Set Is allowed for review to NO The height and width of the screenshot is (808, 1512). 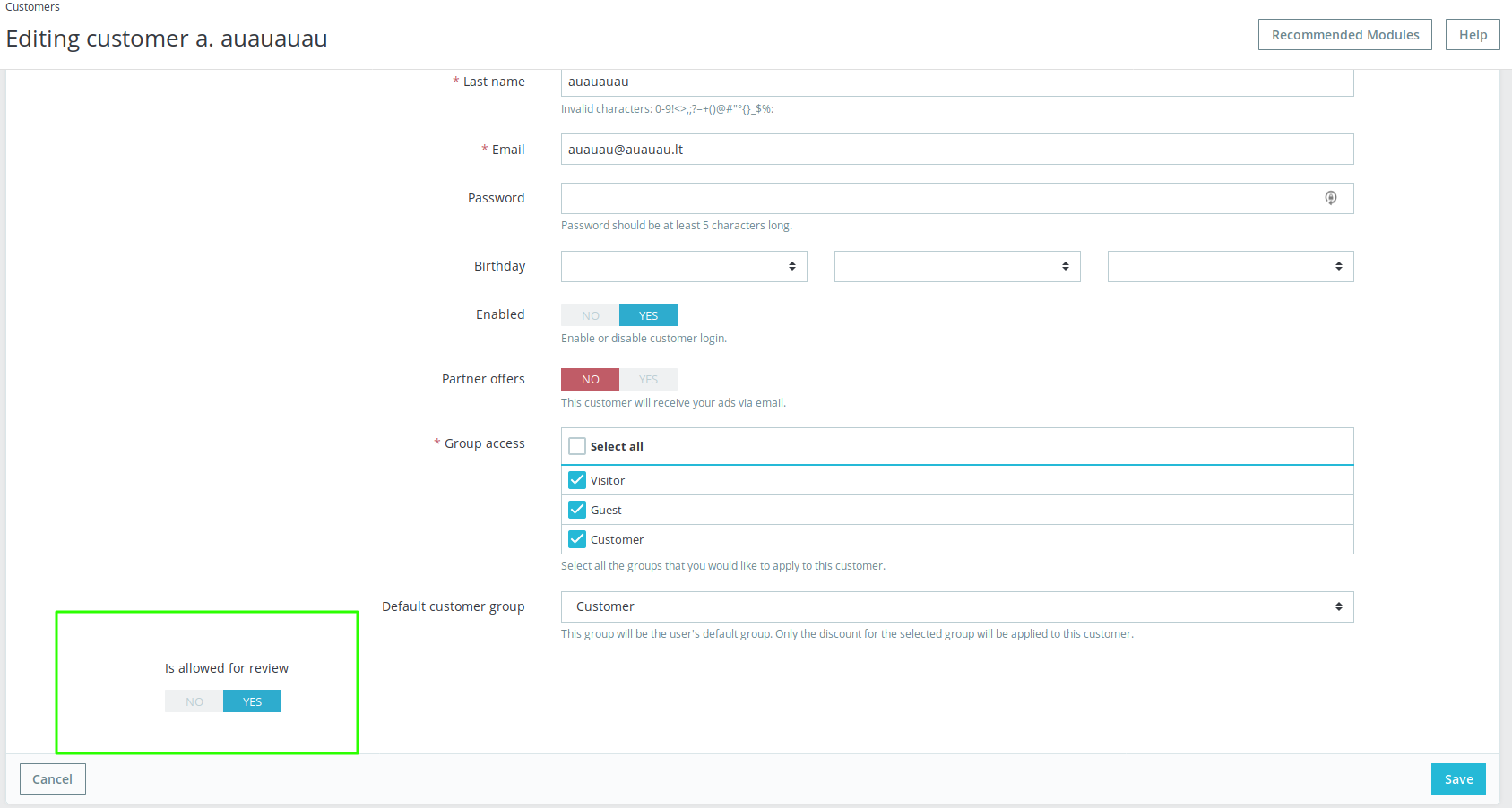194,701
